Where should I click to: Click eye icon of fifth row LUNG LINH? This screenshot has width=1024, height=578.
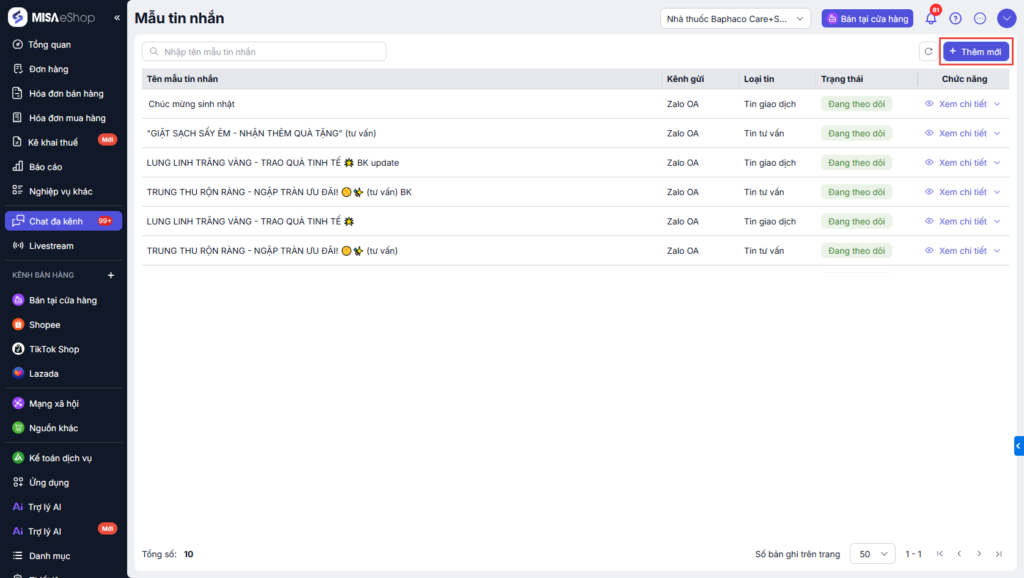(x=929, y=221)
